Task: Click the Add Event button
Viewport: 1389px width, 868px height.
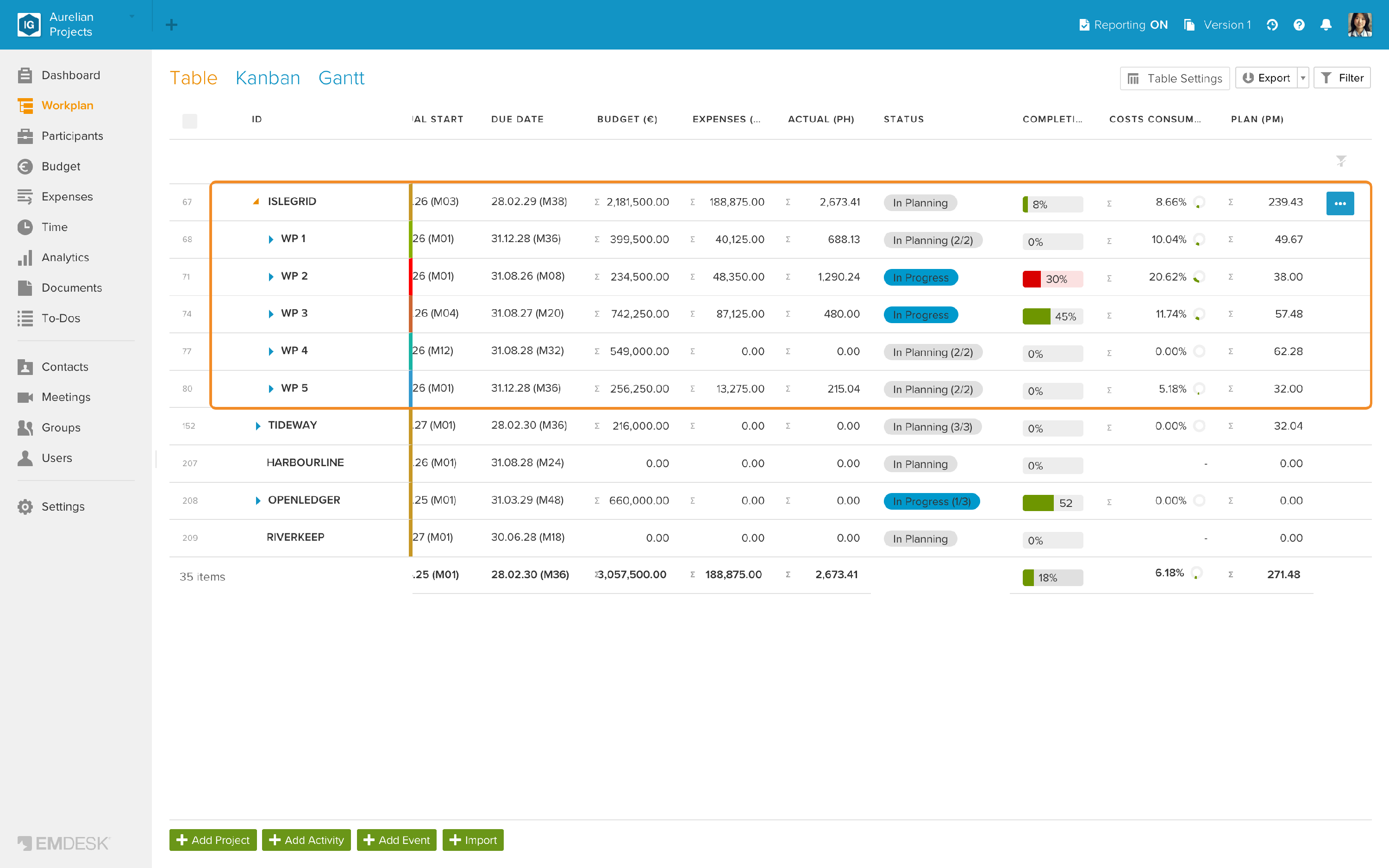Action: click(397, 840)
